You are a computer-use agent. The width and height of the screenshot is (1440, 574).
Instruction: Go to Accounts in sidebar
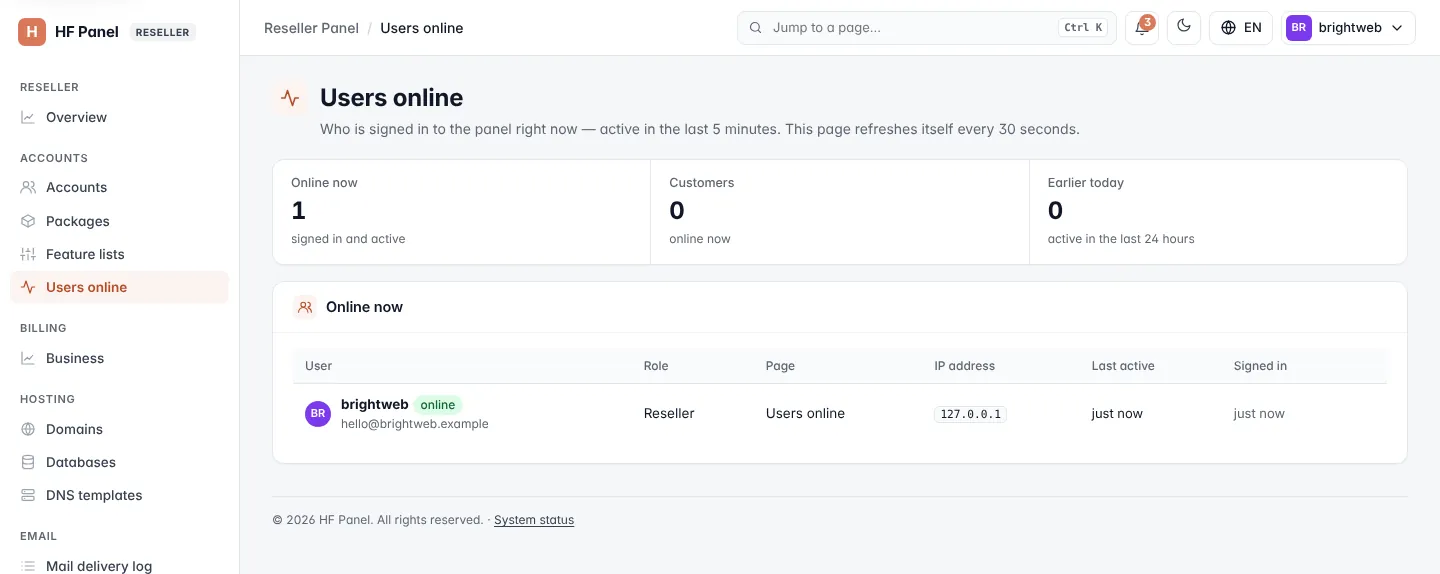click(119, 187)
